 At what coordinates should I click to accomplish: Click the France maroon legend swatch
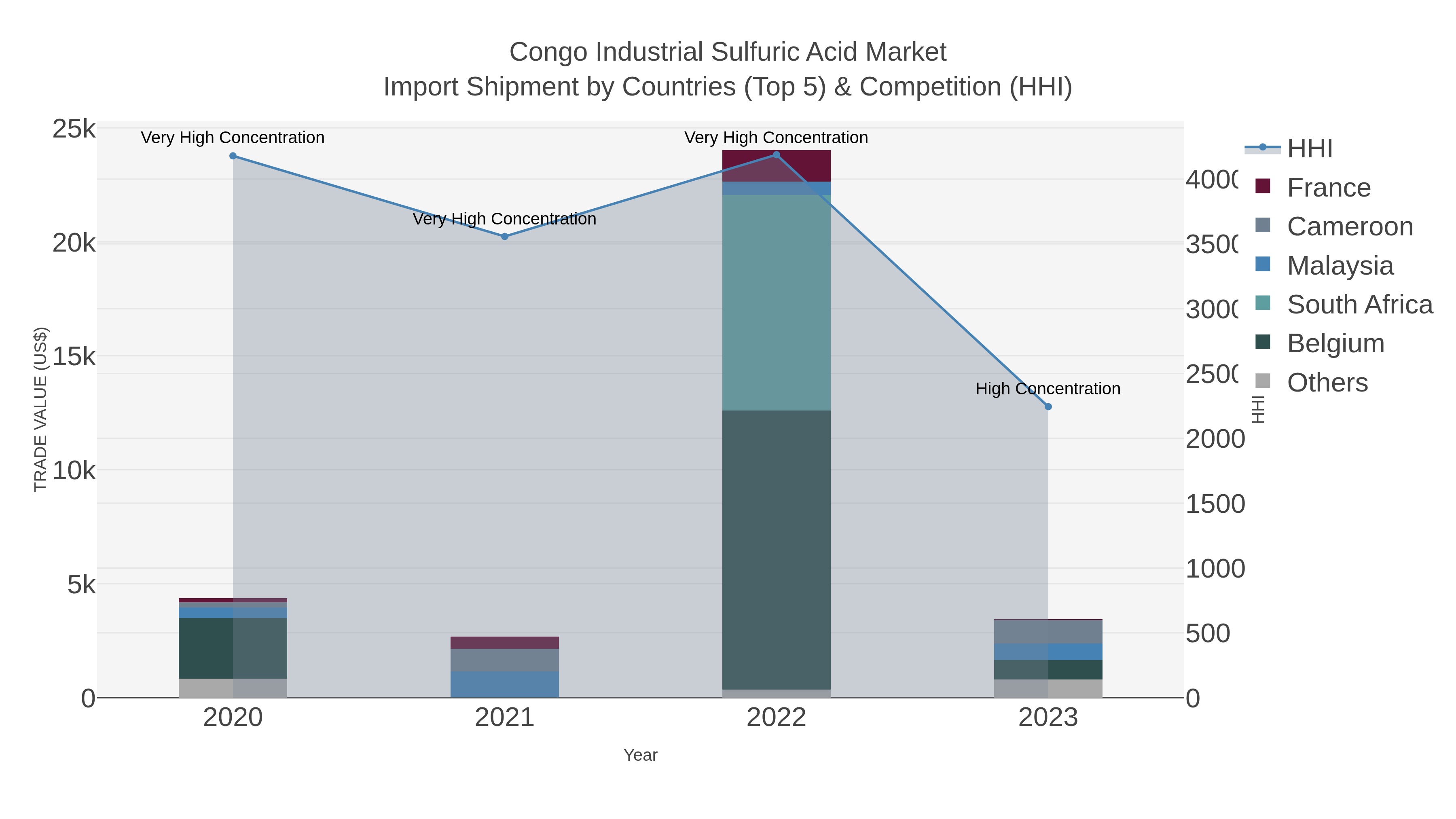coord(1263,186)
